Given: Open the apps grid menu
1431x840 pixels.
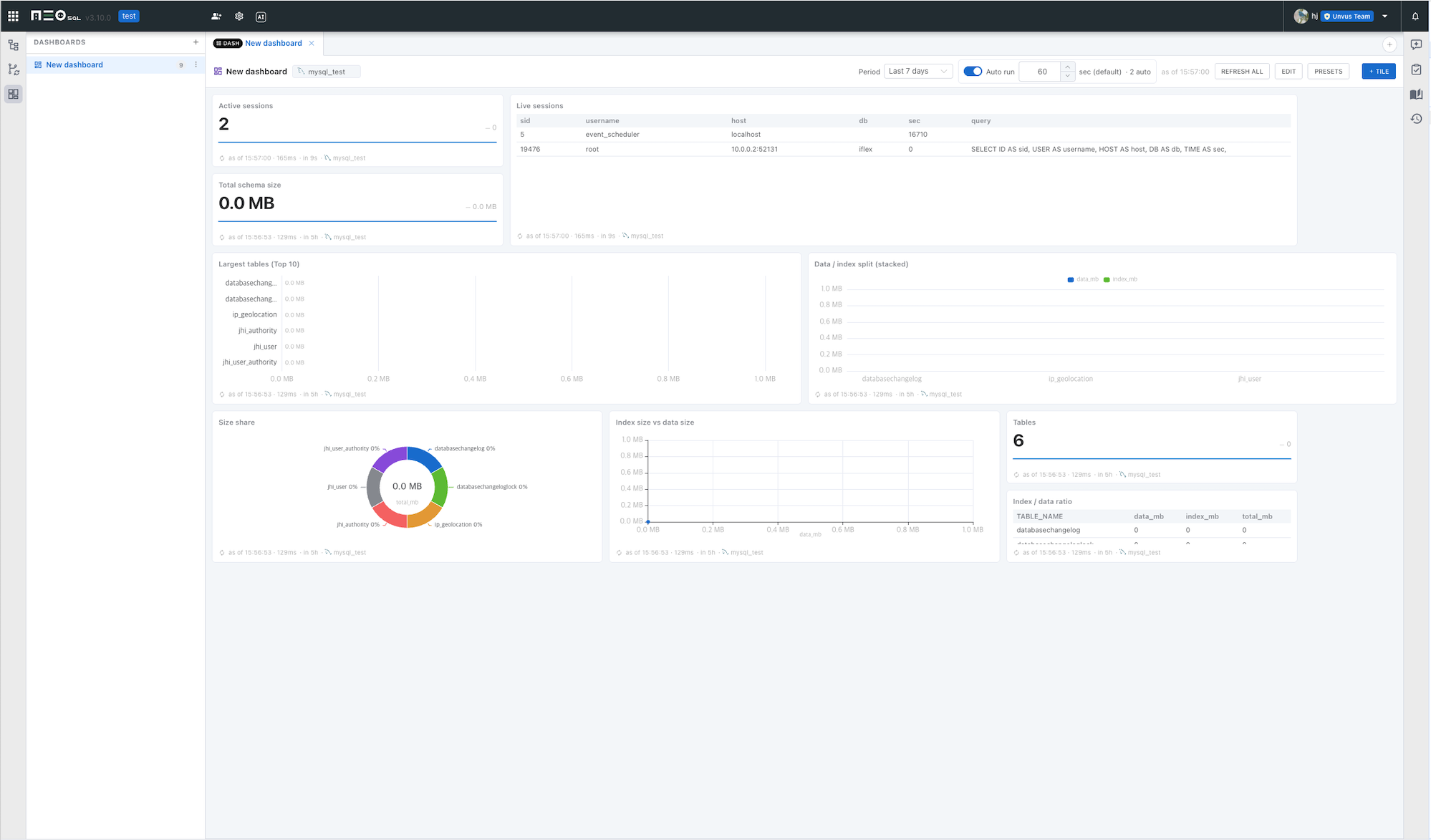Looking at the screenshot, I should [x=13, y=16].
